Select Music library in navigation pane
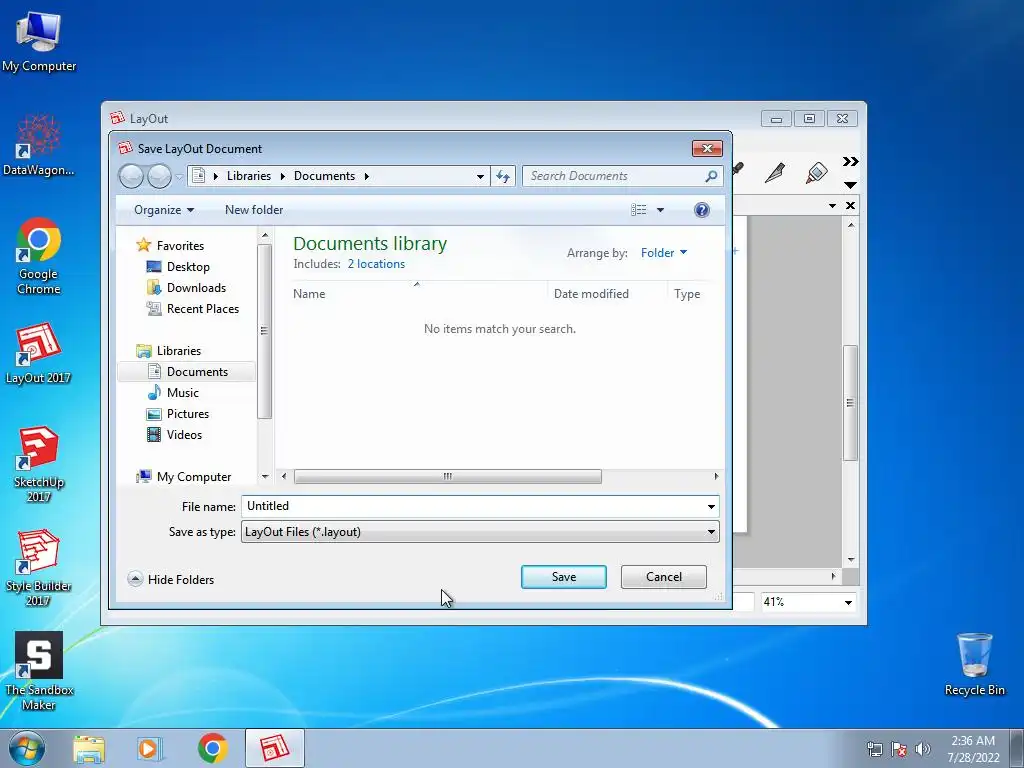The width and height of the screenshot is (1024, 768). (182, 392)
